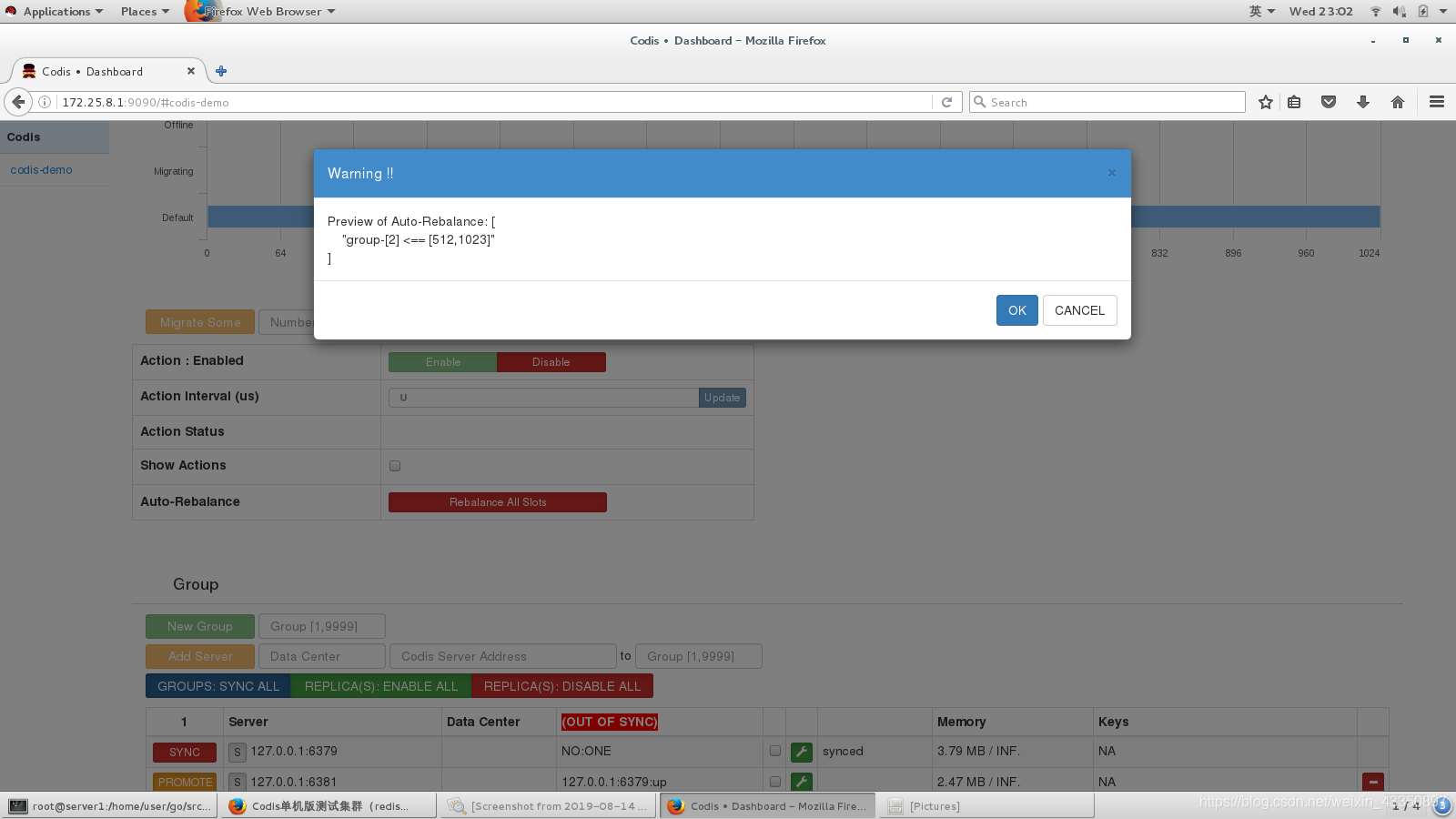Bookmark this page with star icon

[x=1265, y=102]
